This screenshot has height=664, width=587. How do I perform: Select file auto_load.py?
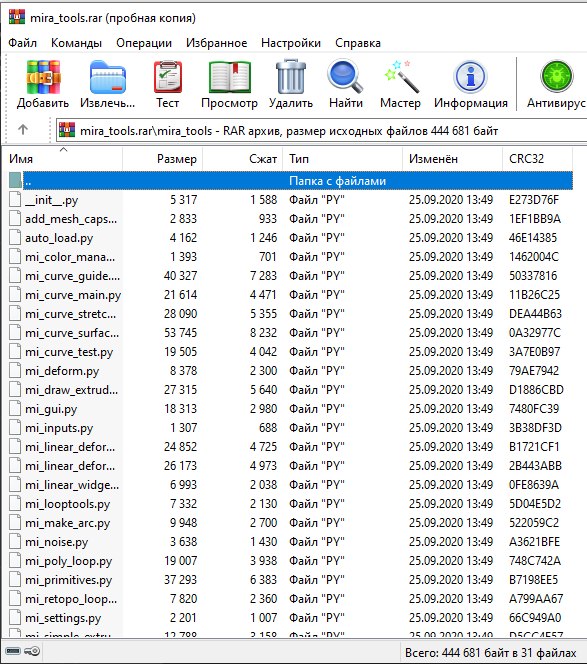58,238
